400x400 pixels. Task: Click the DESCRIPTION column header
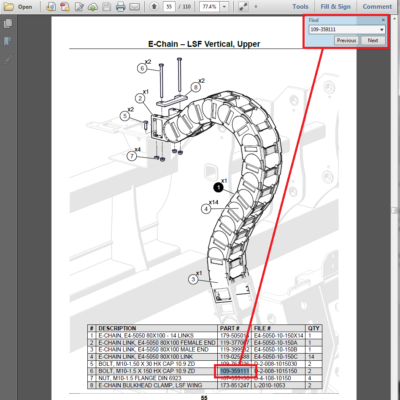tap(117, 328)
